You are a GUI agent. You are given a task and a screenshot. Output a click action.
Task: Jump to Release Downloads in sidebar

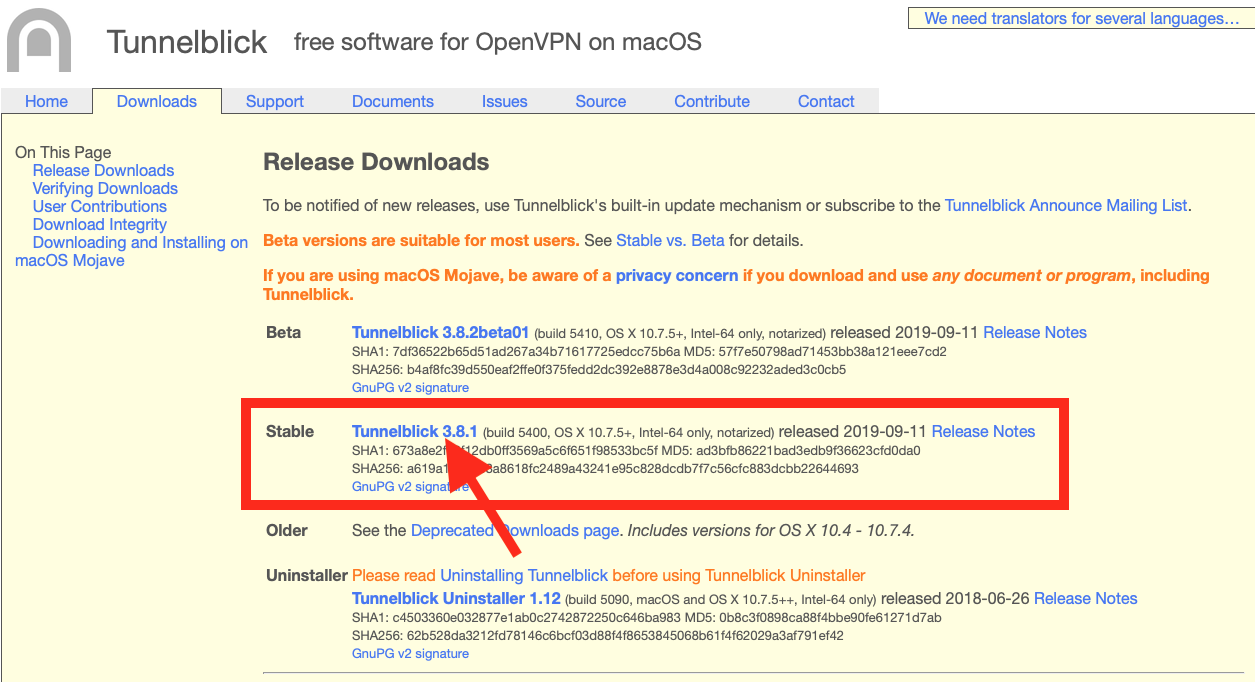point(104,170)
